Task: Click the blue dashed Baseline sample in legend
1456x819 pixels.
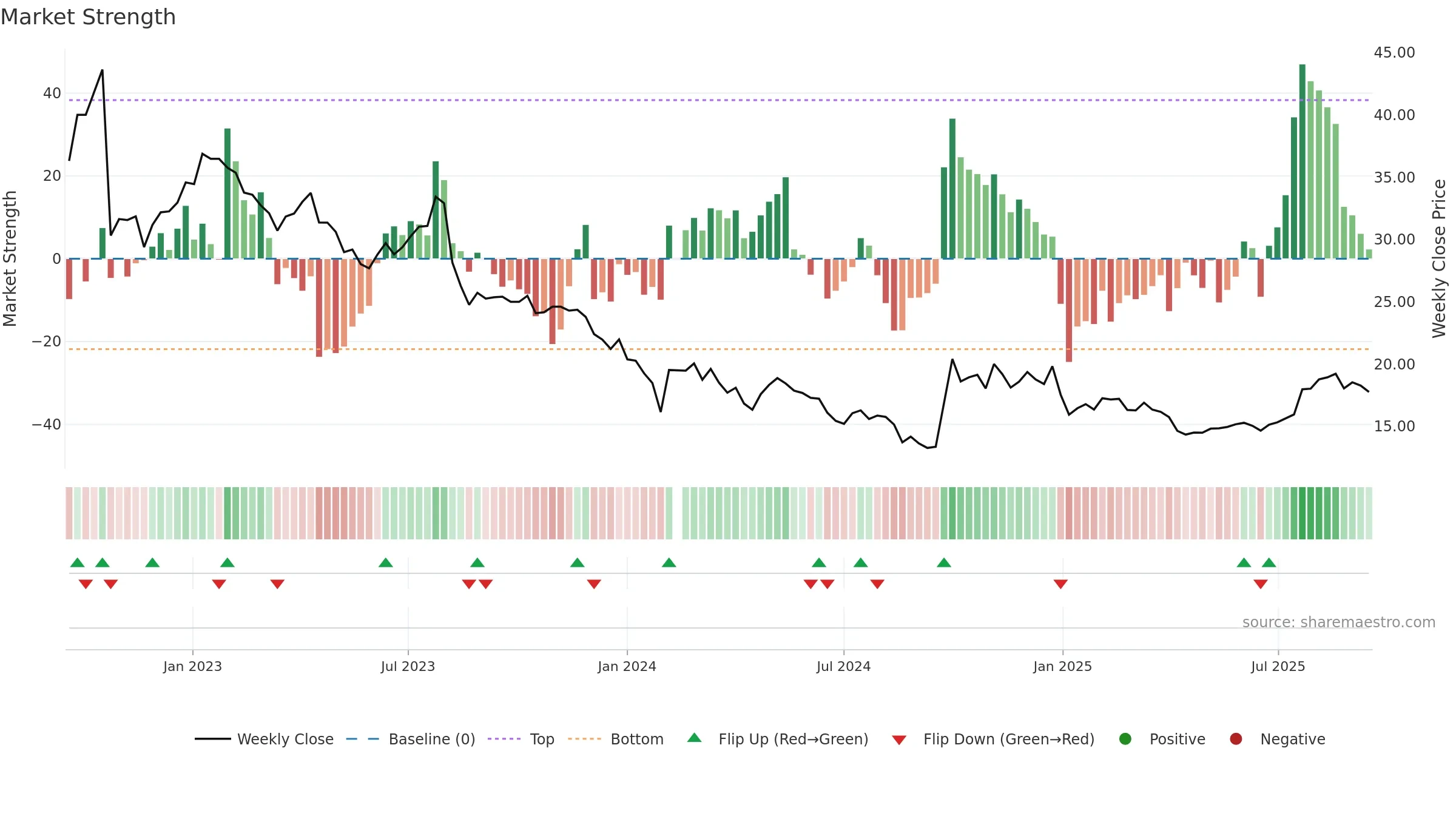Action: click(363, 739)
